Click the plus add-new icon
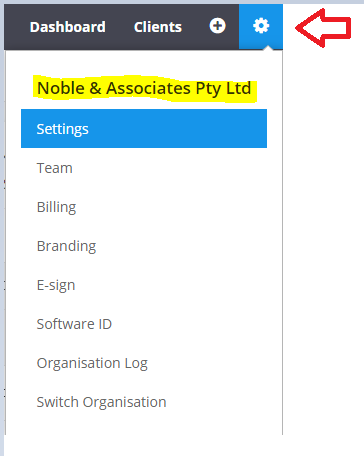The image size is (364, 456). click(x=217, y=26)
